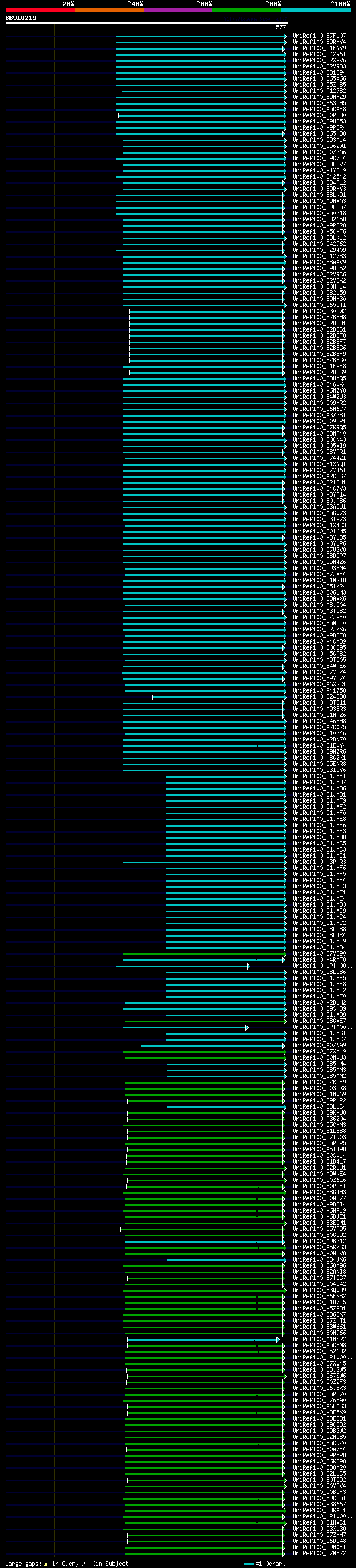
Task: Click the Large gaps legend text
Action: click(68, 1563)
